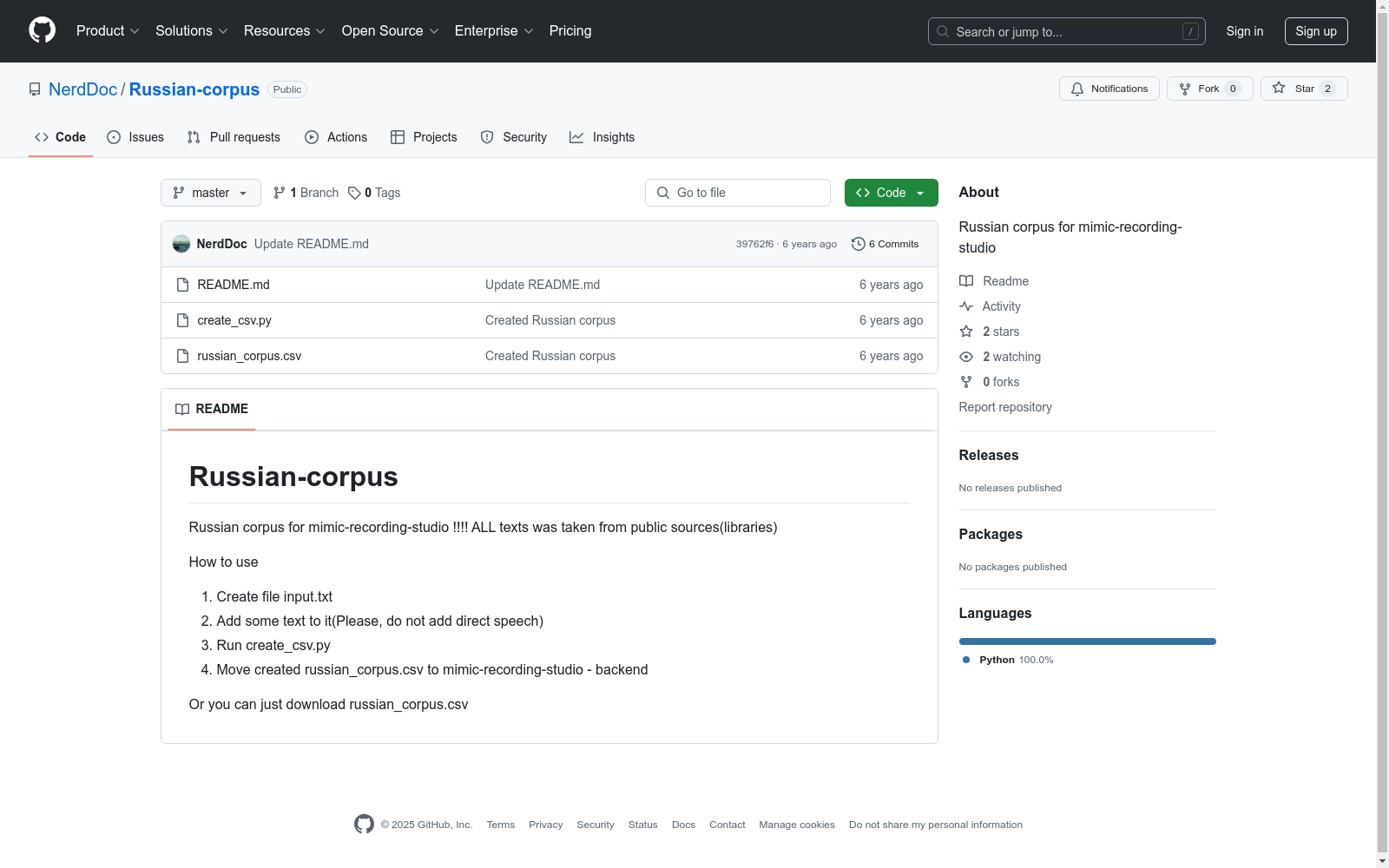Click the fork icon beside 0 forks
Image resolution: width=1389 pixels, height=868 pixels.
point(966,382)
